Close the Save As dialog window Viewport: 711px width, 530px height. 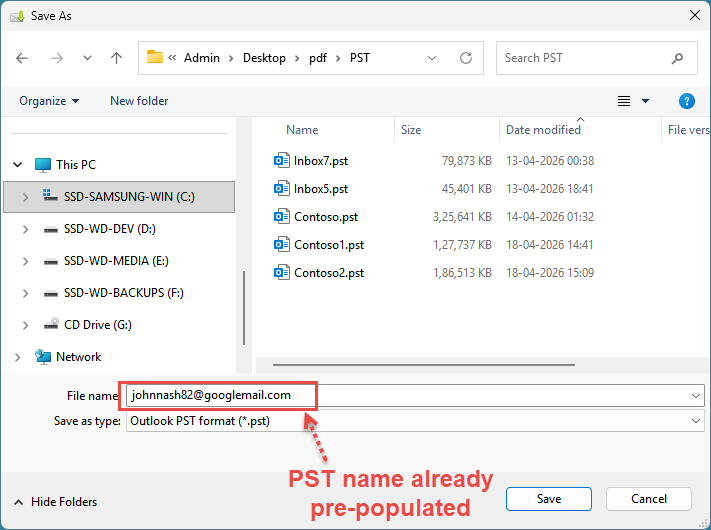pos(695,15)
